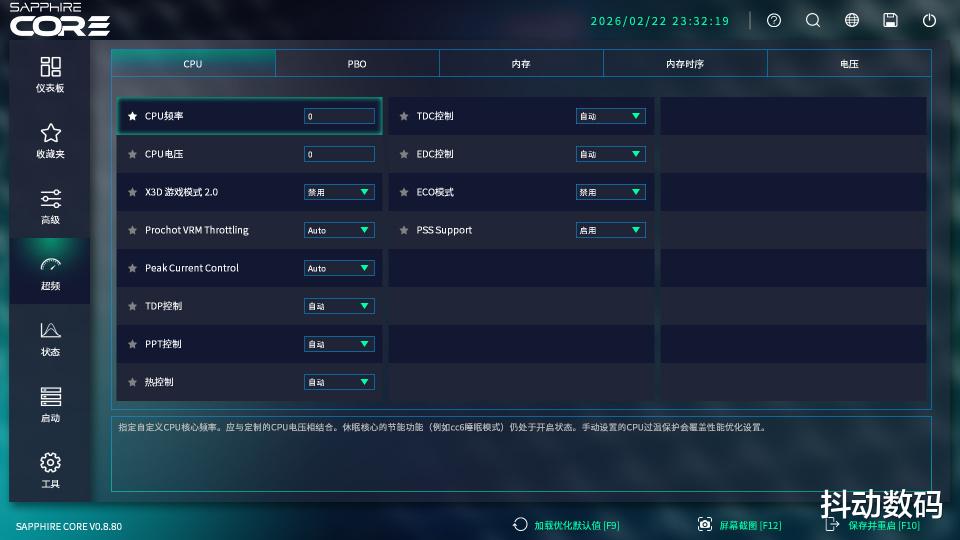Click the SAPPHIRE CORE V0.8.80 version text
The height and width of the screenshot is (540, 960).
69,527
